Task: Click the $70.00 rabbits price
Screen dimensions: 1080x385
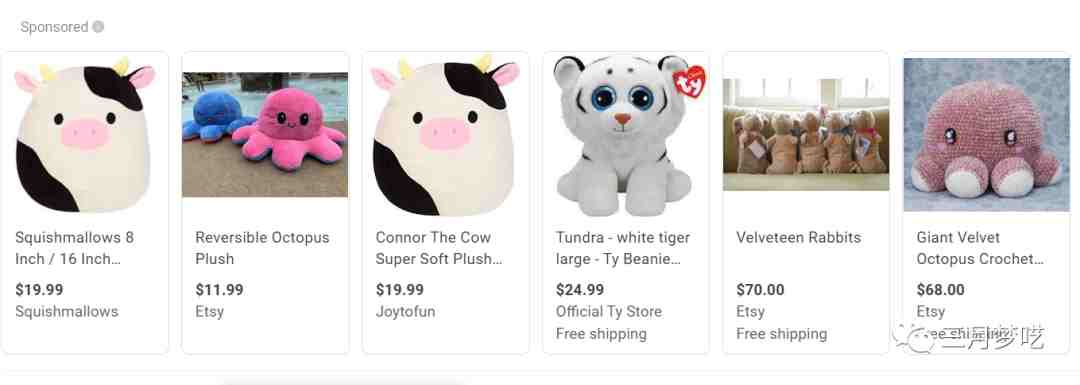Action: point(760,290)
